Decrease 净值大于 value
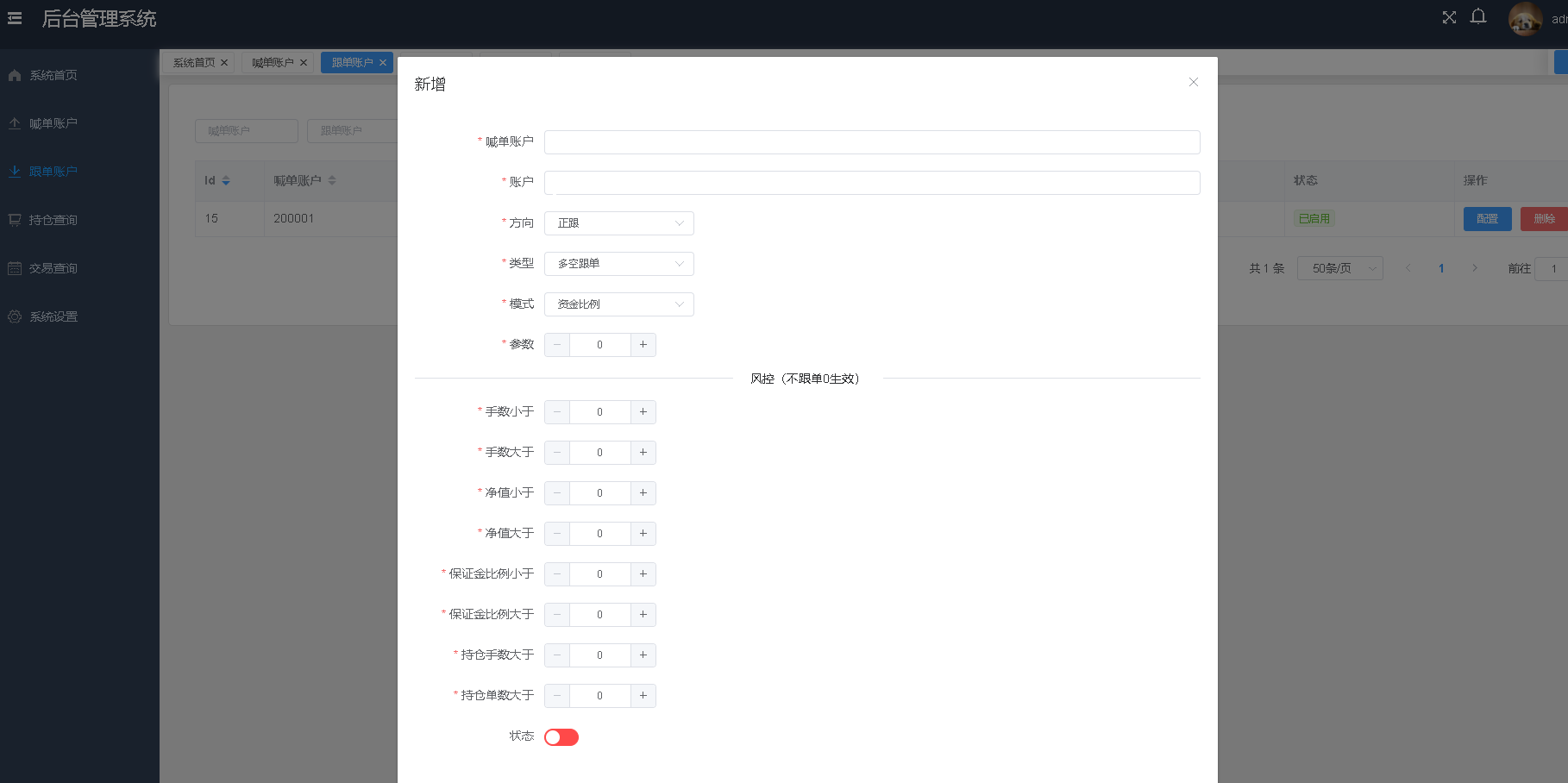This screenshot has width=1568, height=783. [x=557, y=534]
